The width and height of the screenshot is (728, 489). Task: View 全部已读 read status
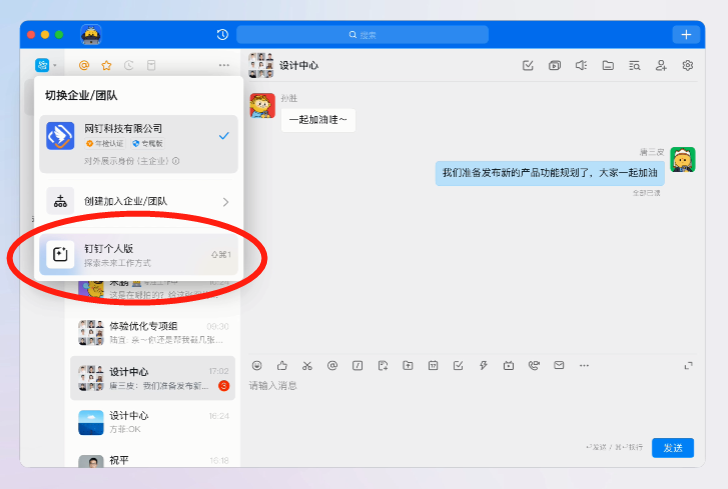(646, 193)
